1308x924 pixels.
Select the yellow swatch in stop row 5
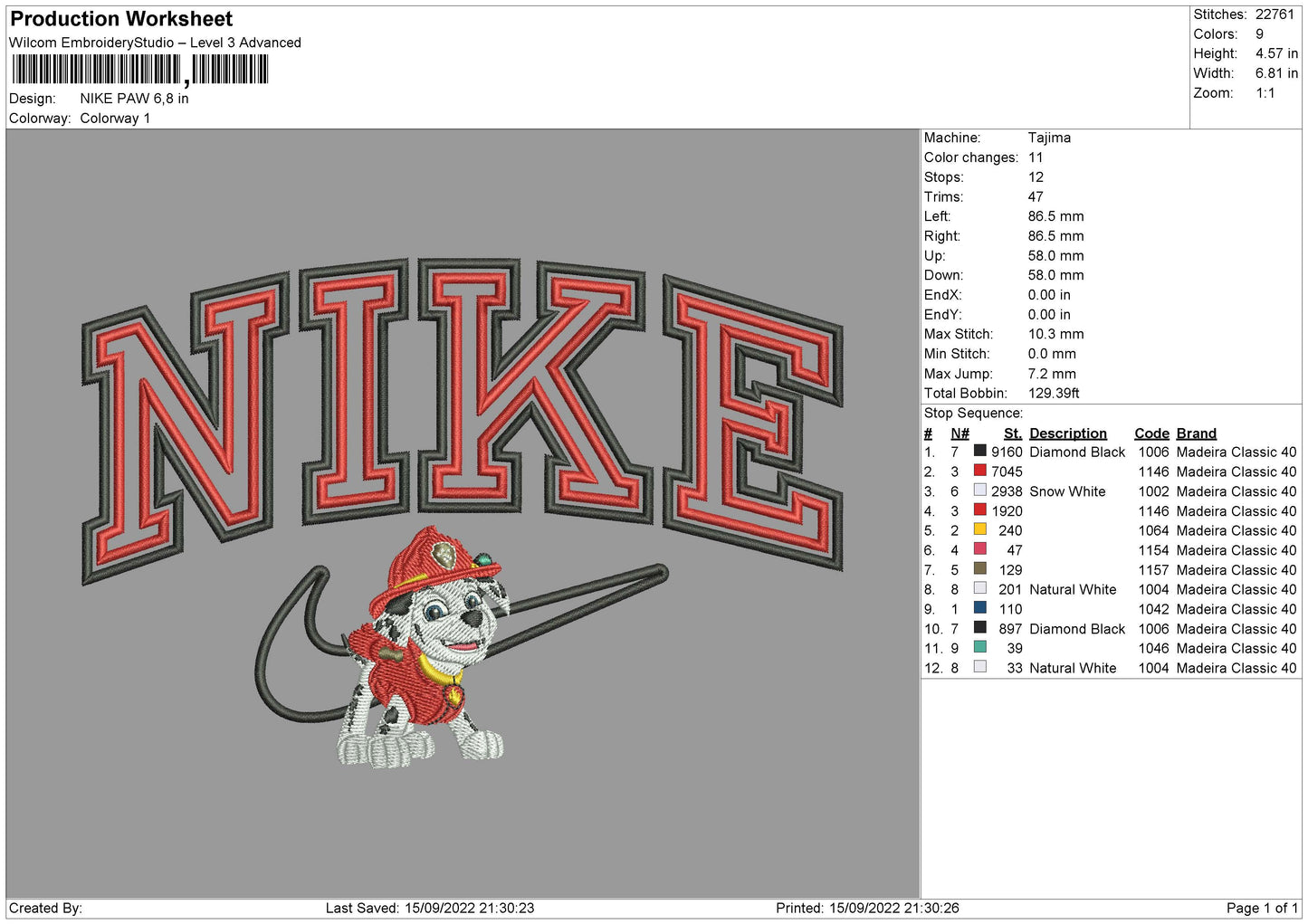tap(979, 529)
